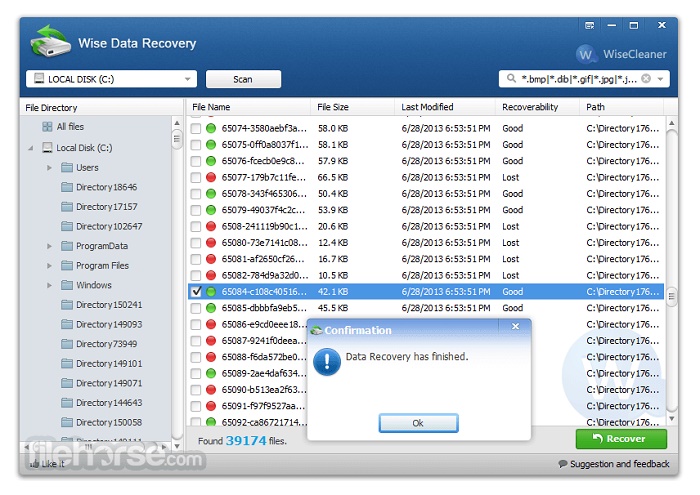Sort by File Name column header
This screenshot has height=495, width=700.
(x=249, y=107)
